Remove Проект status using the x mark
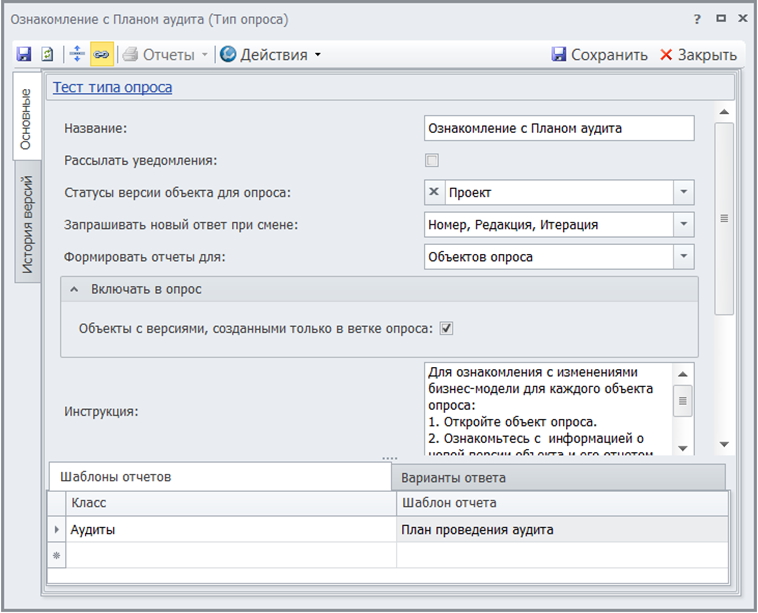This screenshot has height=613, width=758. 434,192
